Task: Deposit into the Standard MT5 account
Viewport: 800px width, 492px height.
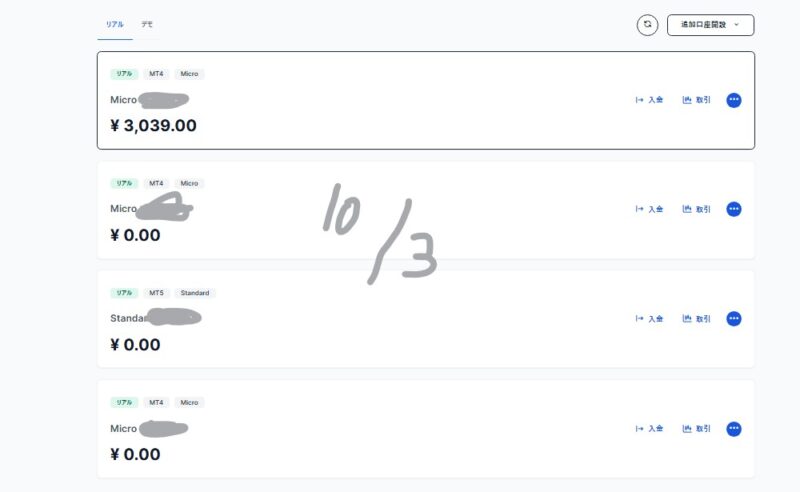Action: pyautogui.click(x=650, y=319)
